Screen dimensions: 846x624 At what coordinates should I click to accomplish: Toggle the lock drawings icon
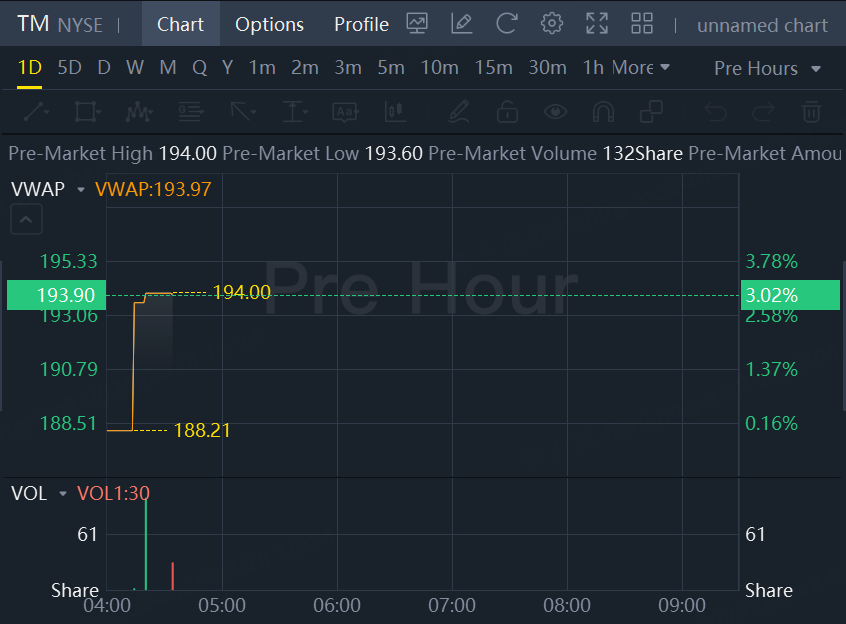pos(507,111)
